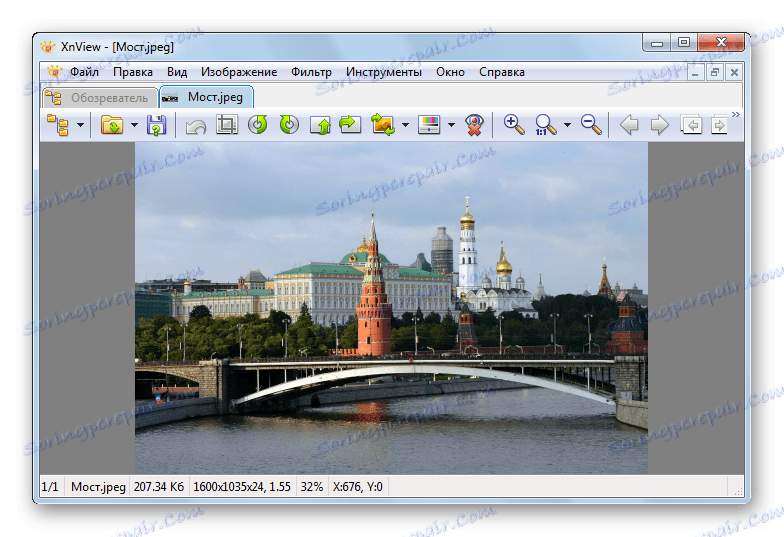
Task: Close the inner Мост.jpeg document
Action: point(734,72)
